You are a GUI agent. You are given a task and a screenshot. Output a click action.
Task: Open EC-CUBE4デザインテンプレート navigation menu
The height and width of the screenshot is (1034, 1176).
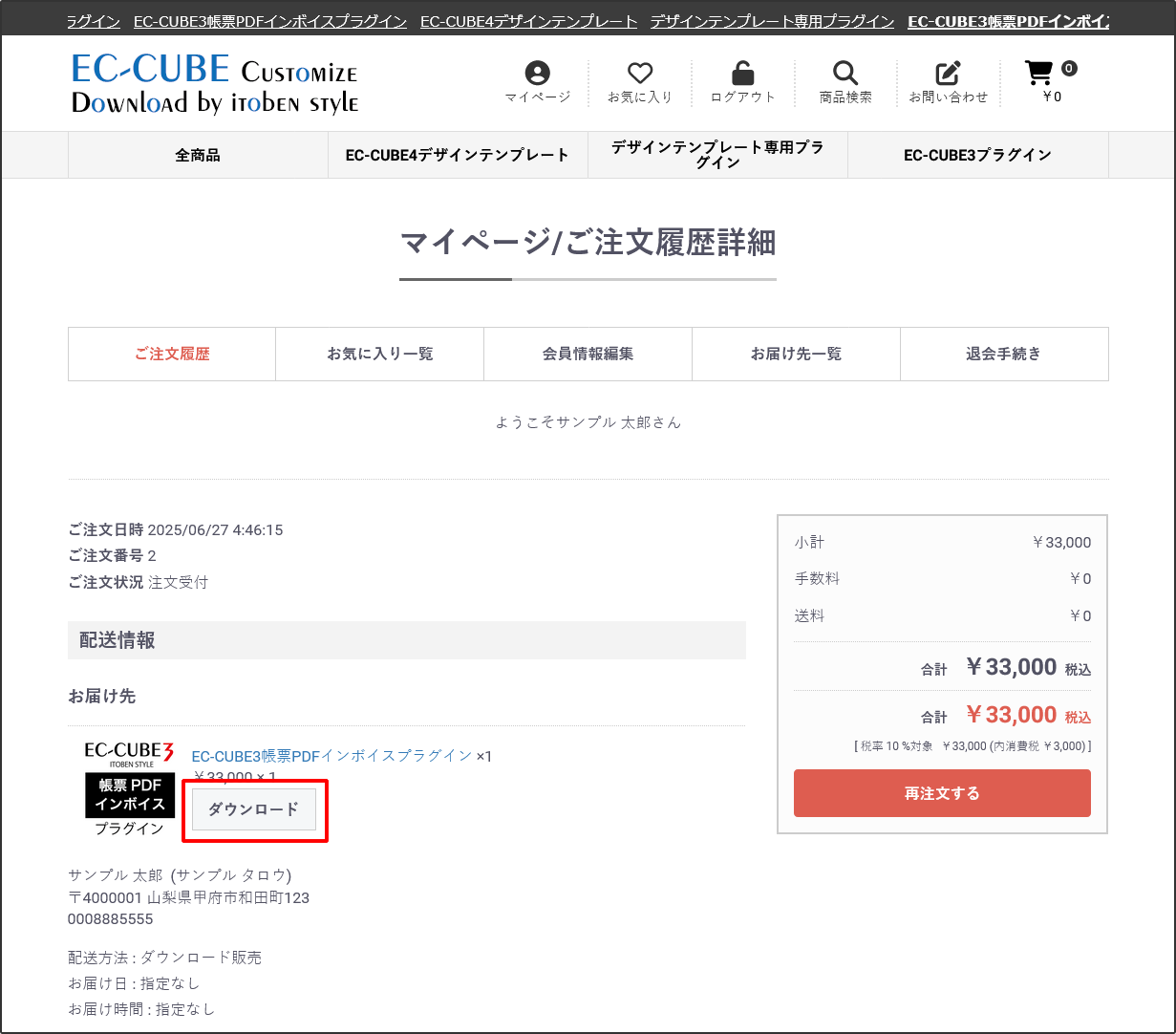(x=458, y=155)
